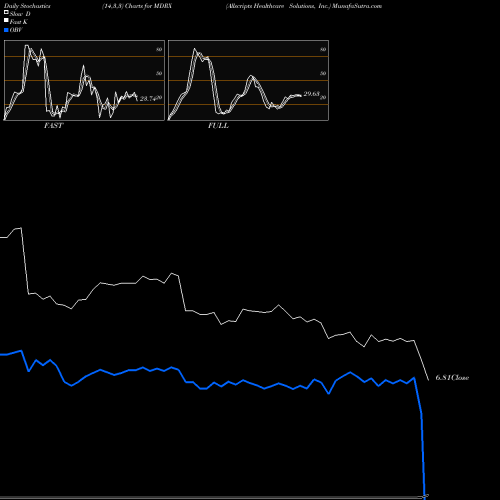Viewport: 500px width, 500px height.
Task: Click the 20 axis label in FULL chart
Action: click(323, 98)
